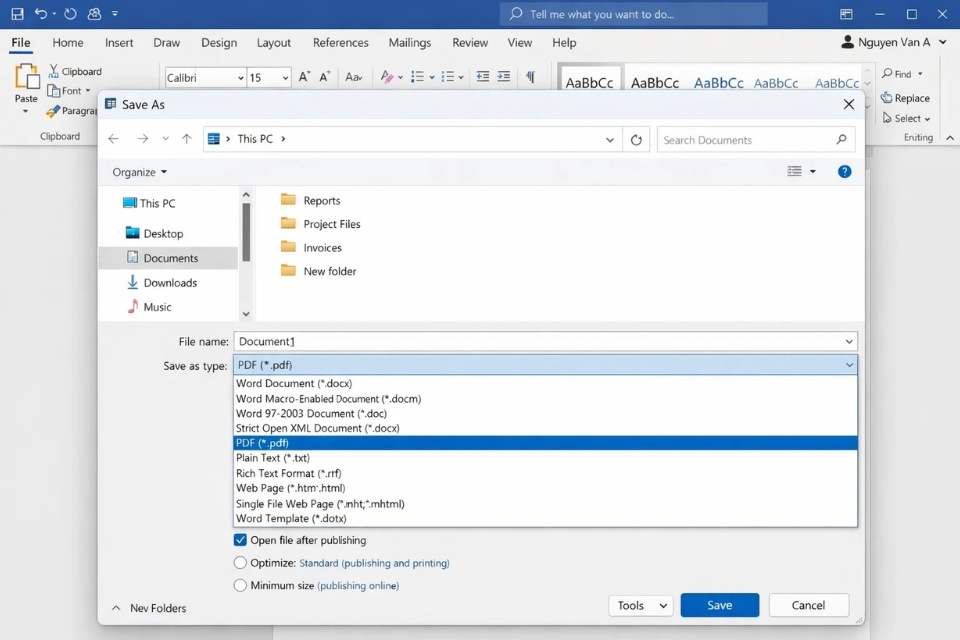Toggle paragraph marks with the pilcrow icon
Screen dimensions: 960x640
click(530, 77)
